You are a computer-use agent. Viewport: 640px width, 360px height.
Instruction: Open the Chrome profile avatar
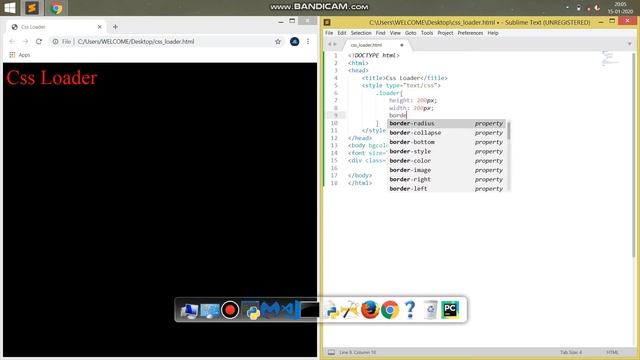(294, 42)
